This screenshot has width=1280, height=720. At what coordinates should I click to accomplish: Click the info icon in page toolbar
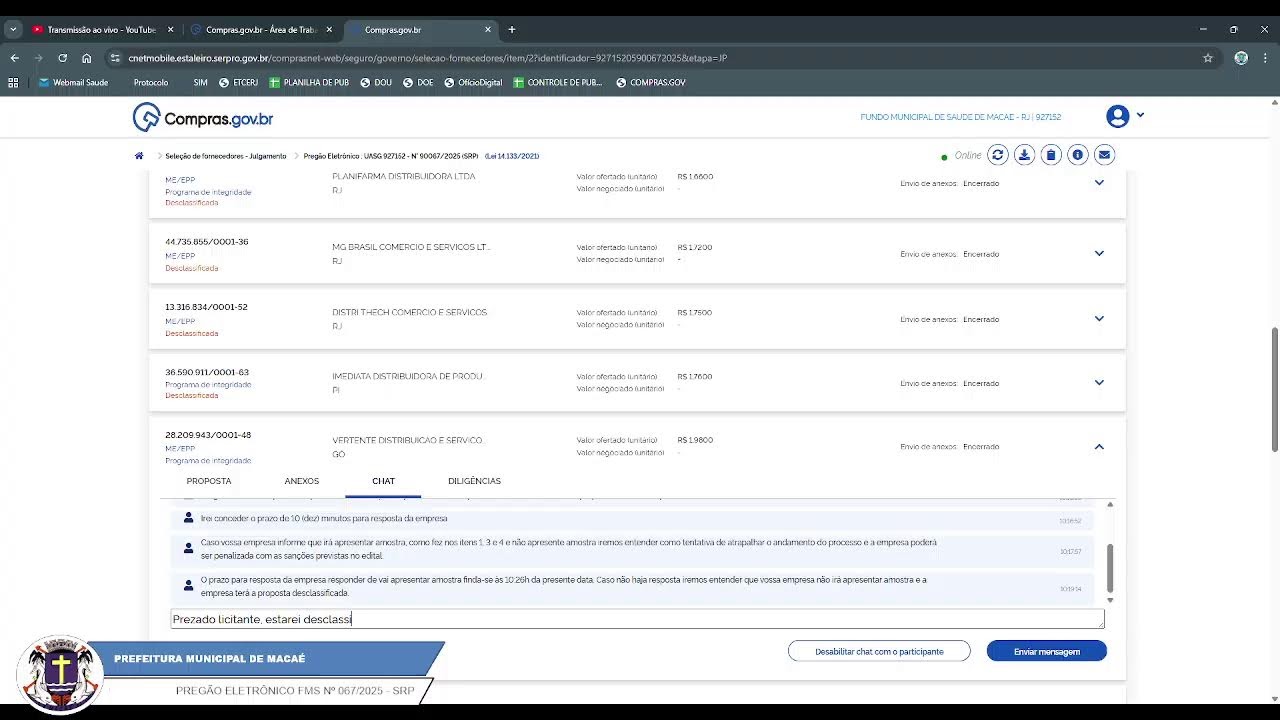1077,155
